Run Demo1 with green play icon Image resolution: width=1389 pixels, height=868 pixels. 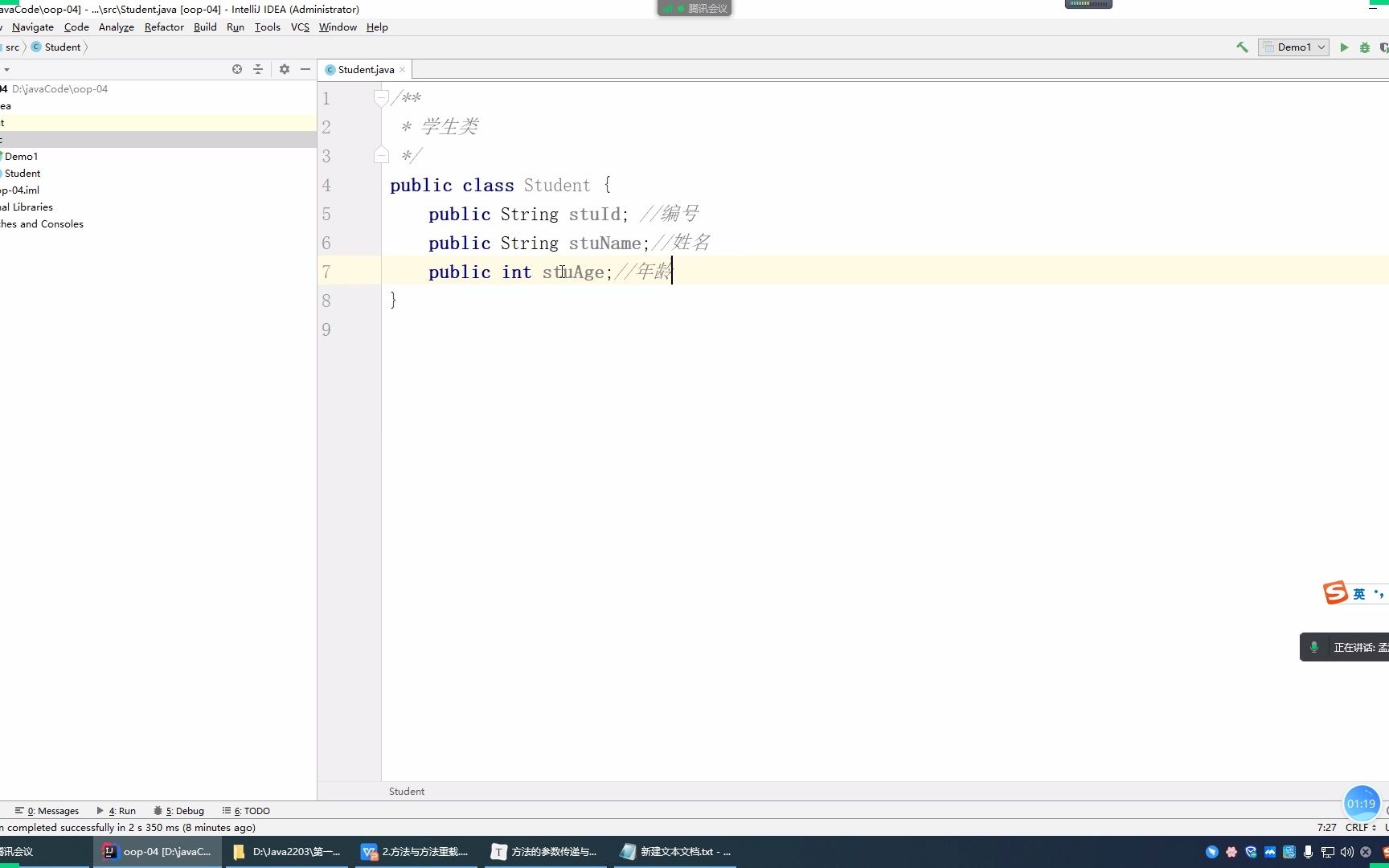pyautogui.click(x=1344, y=47)
